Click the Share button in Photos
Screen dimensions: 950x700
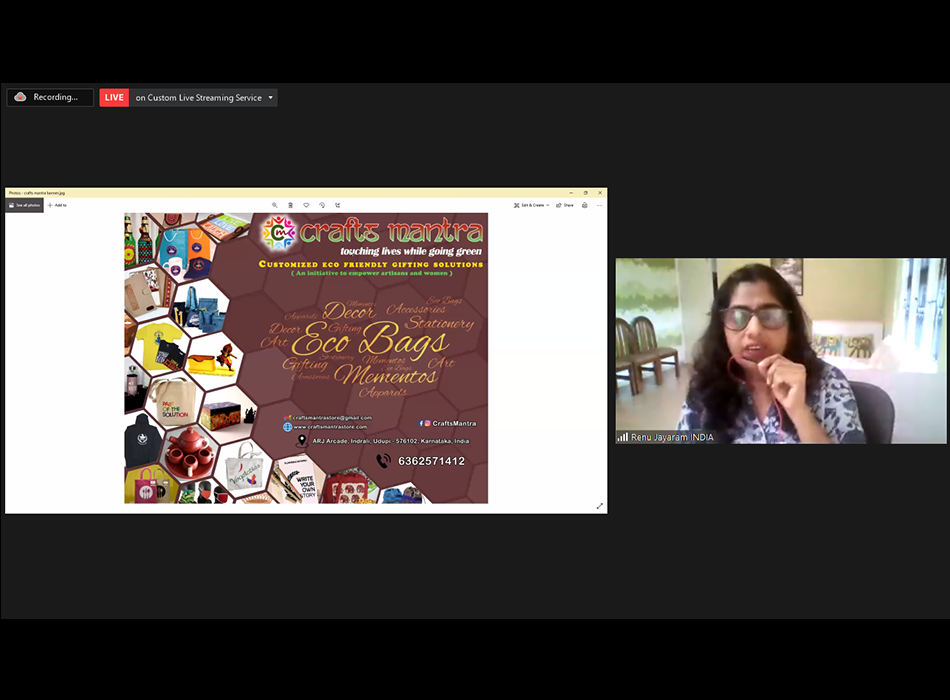pyautogui.click(x=565, y=205)
